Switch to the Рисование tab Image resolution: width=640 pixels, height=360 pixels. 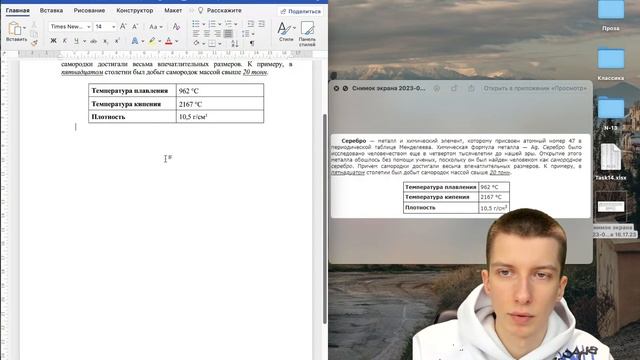(x=89, y=10)
